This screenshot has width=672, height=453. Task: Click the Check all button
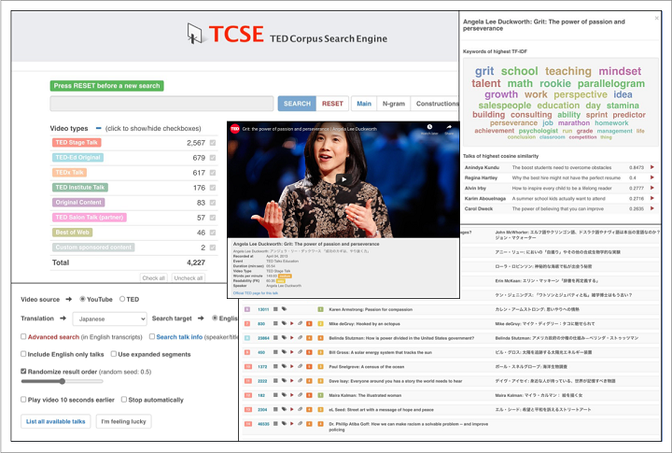153,278
